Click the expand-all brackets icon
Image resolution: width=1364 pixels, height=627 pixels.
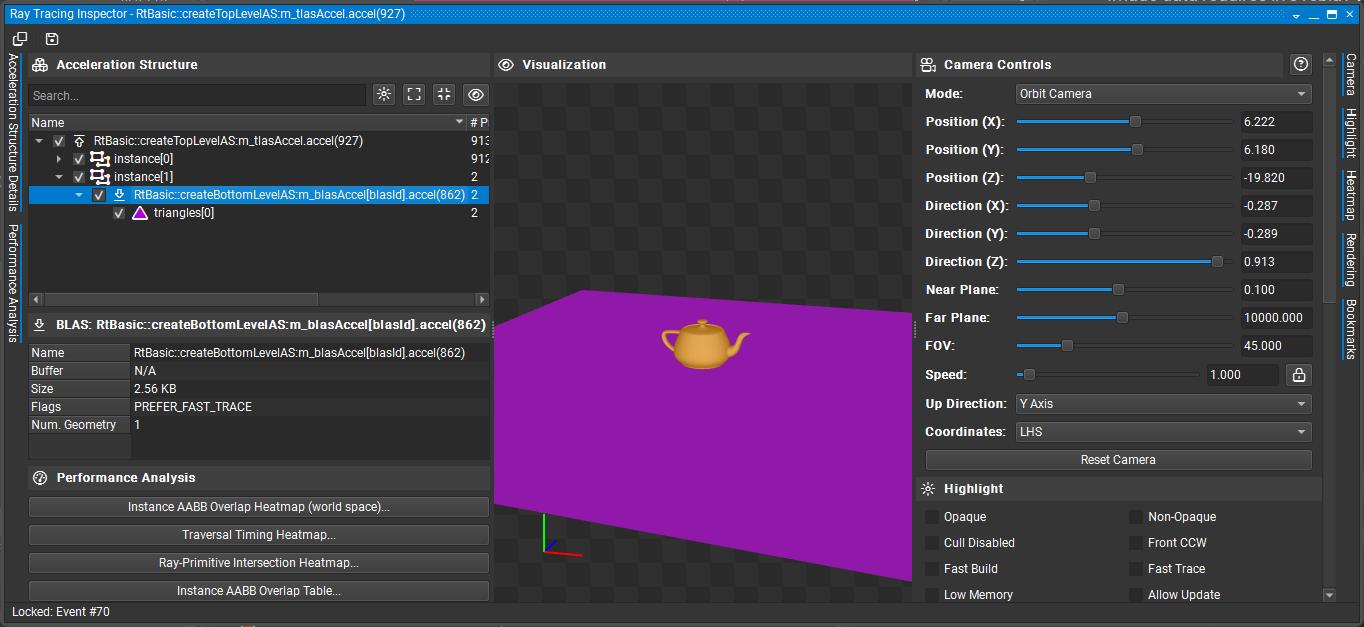(414, 94)
